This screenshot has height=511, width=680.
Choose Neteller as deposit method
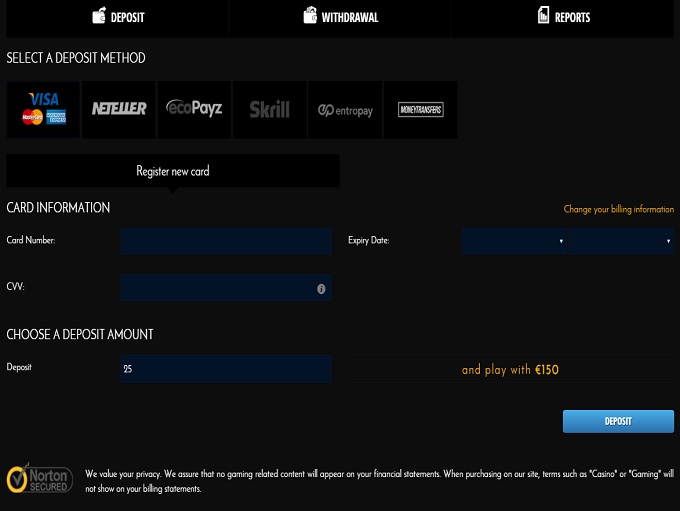[119, 109]
